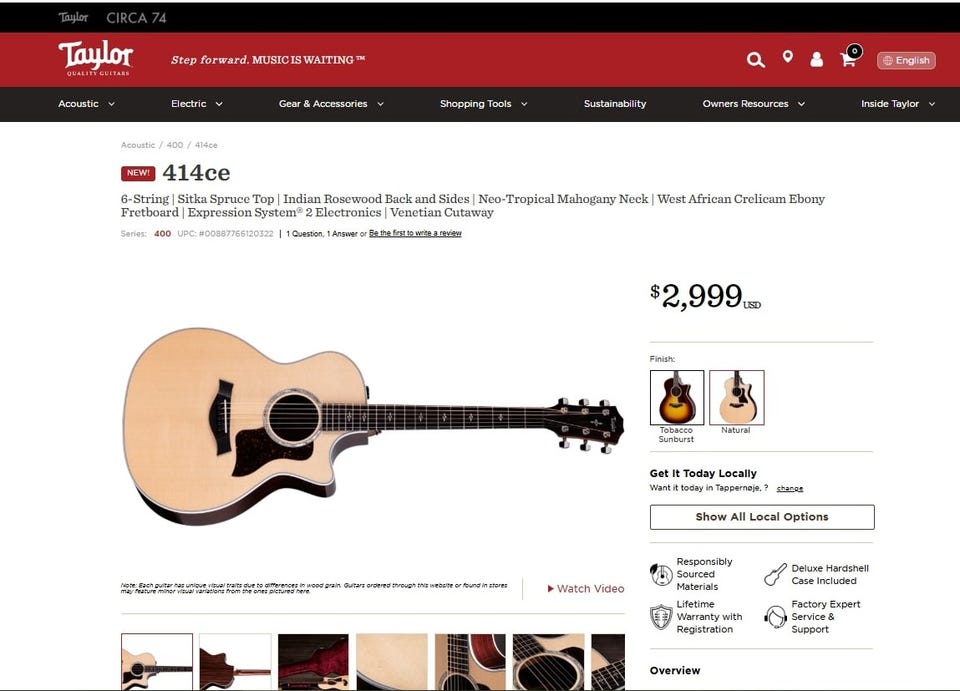Click the Watch Video link
The height and width of the screenshot is (691, 960).
coord(586,588)
